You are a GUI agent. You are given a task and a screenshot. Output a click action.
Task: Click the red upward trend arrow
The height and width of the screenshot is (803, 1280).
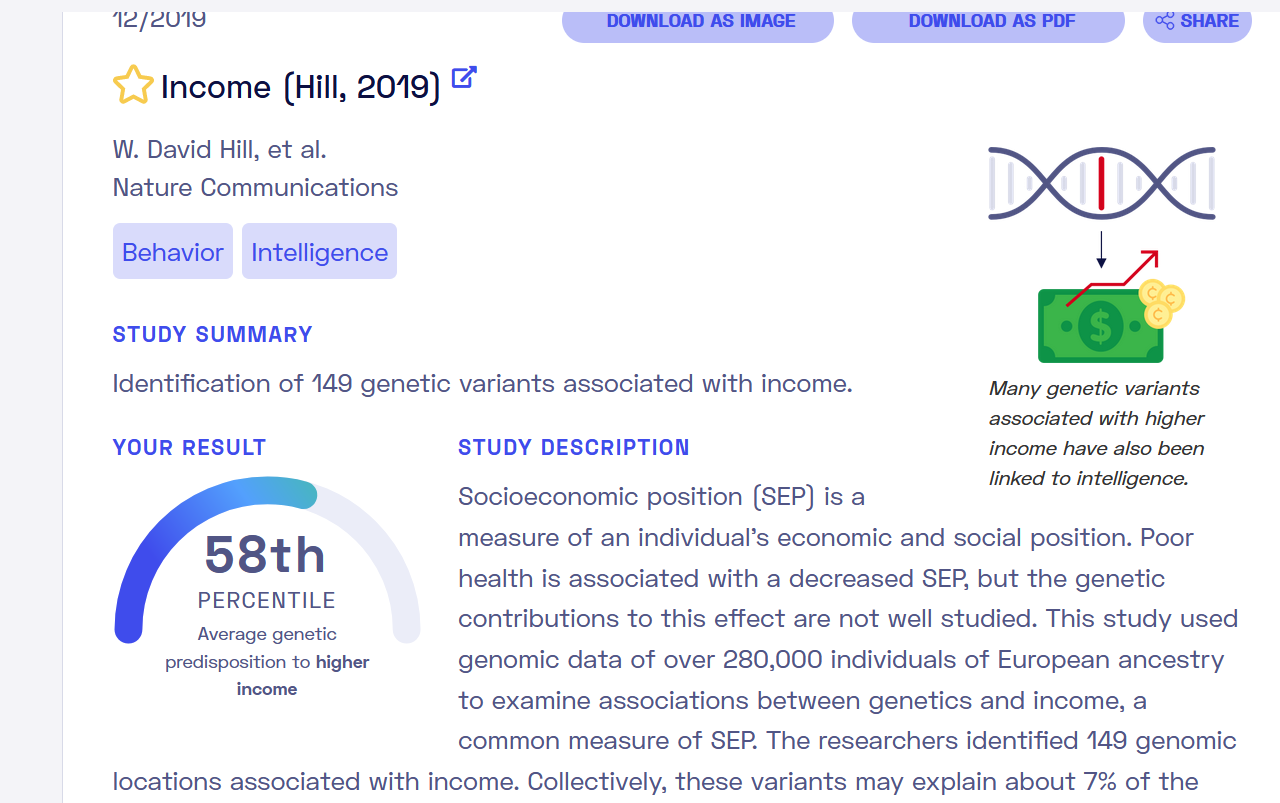[x=1113, y=277]
